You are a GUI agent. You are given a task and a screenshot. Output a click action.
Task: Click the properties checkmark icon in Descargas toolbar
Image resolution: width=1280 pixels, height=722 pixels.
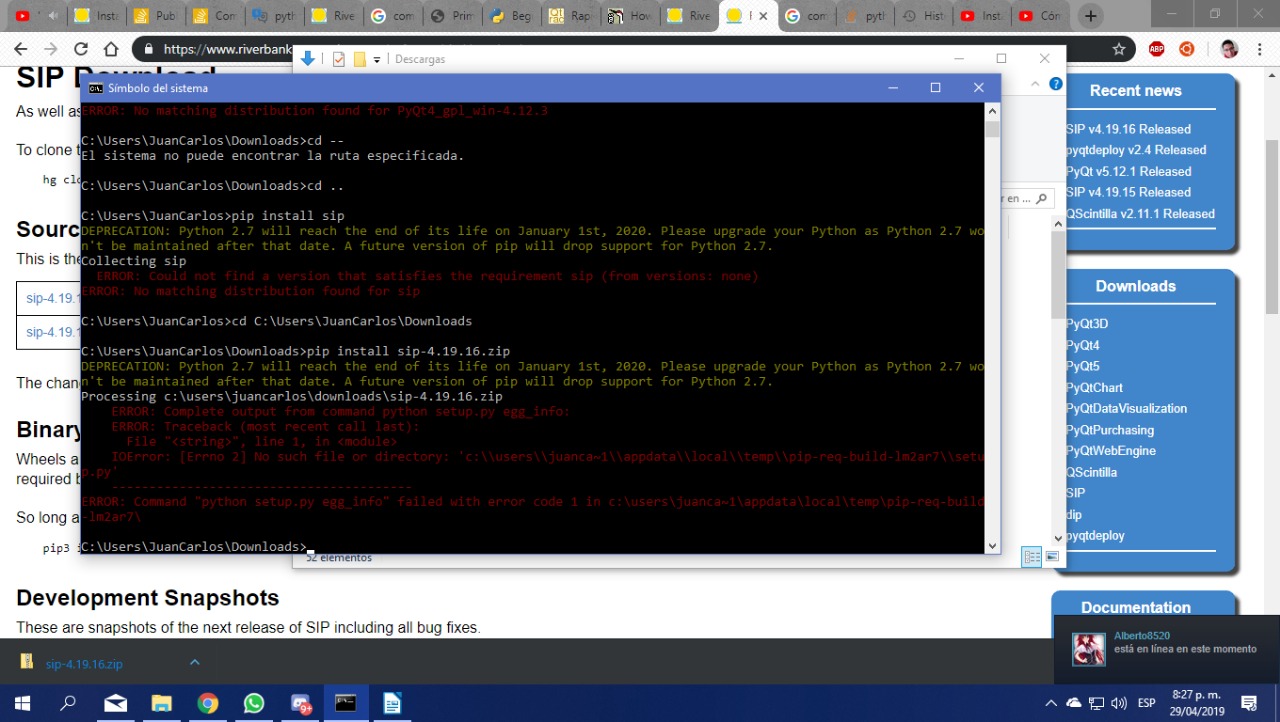pyautogui.click(x=338, y=59)
